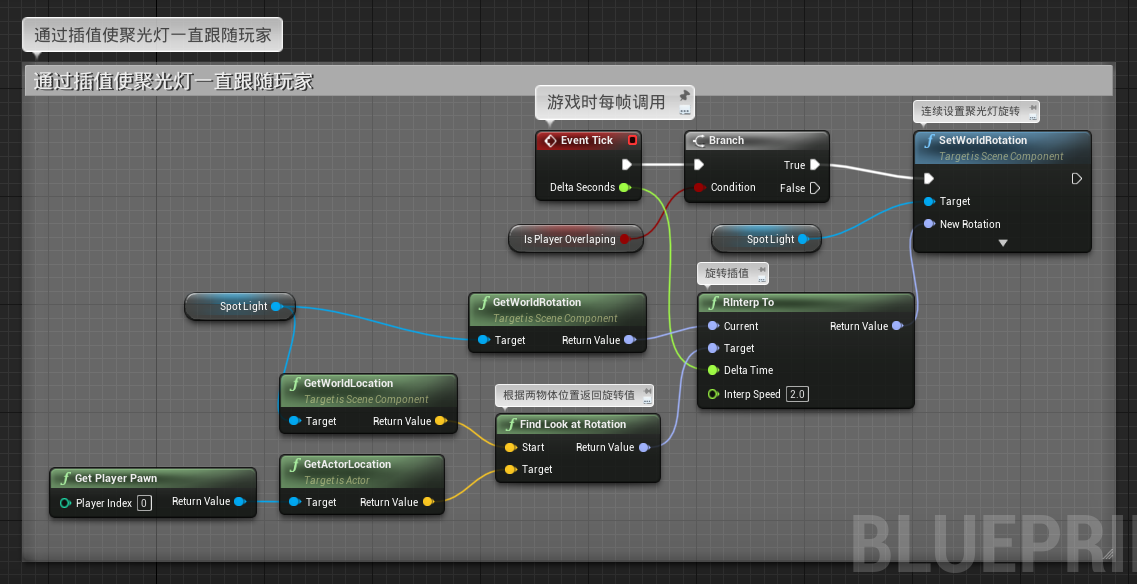1137x584 pixels.
Task: Click RInterp To Return Value pin
Action: (897, 326)
